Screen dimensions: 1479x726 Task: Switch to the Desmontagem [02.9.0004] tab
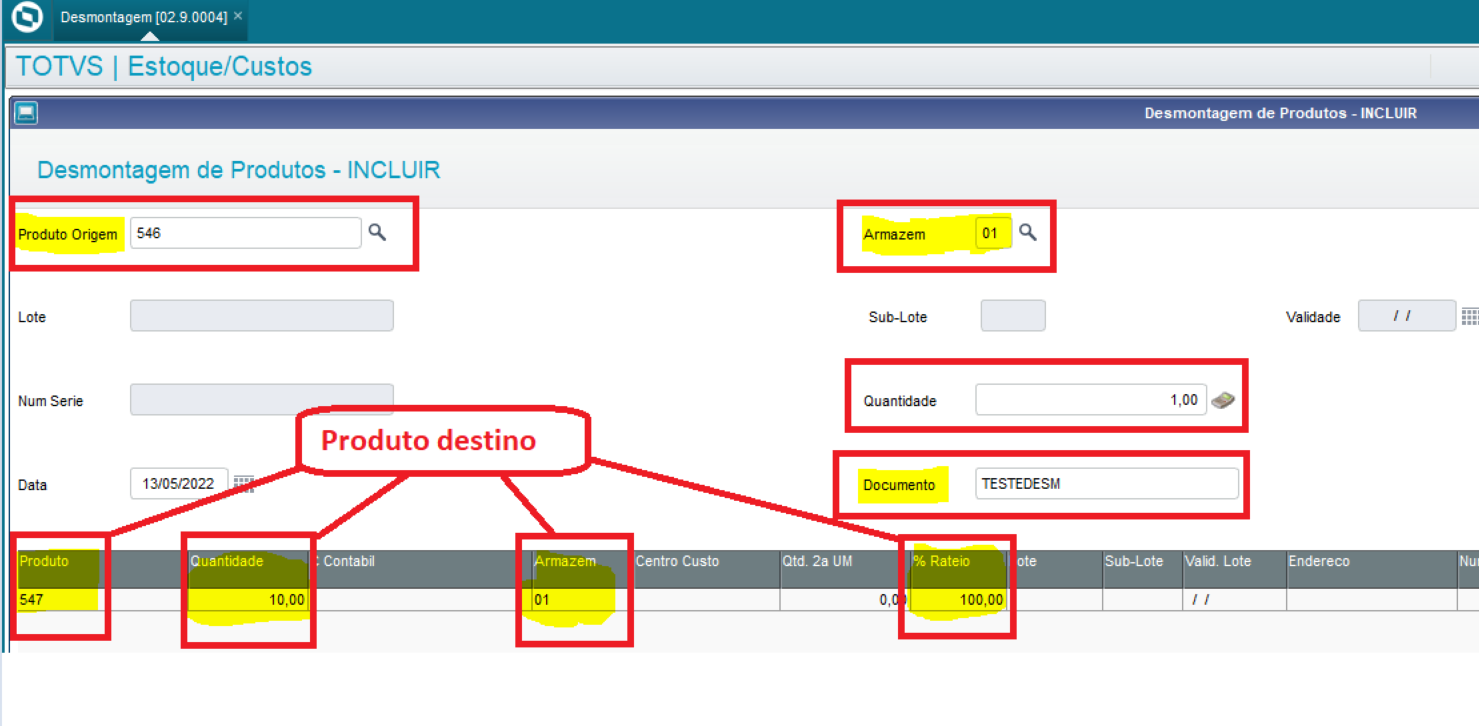coord(144,18)
